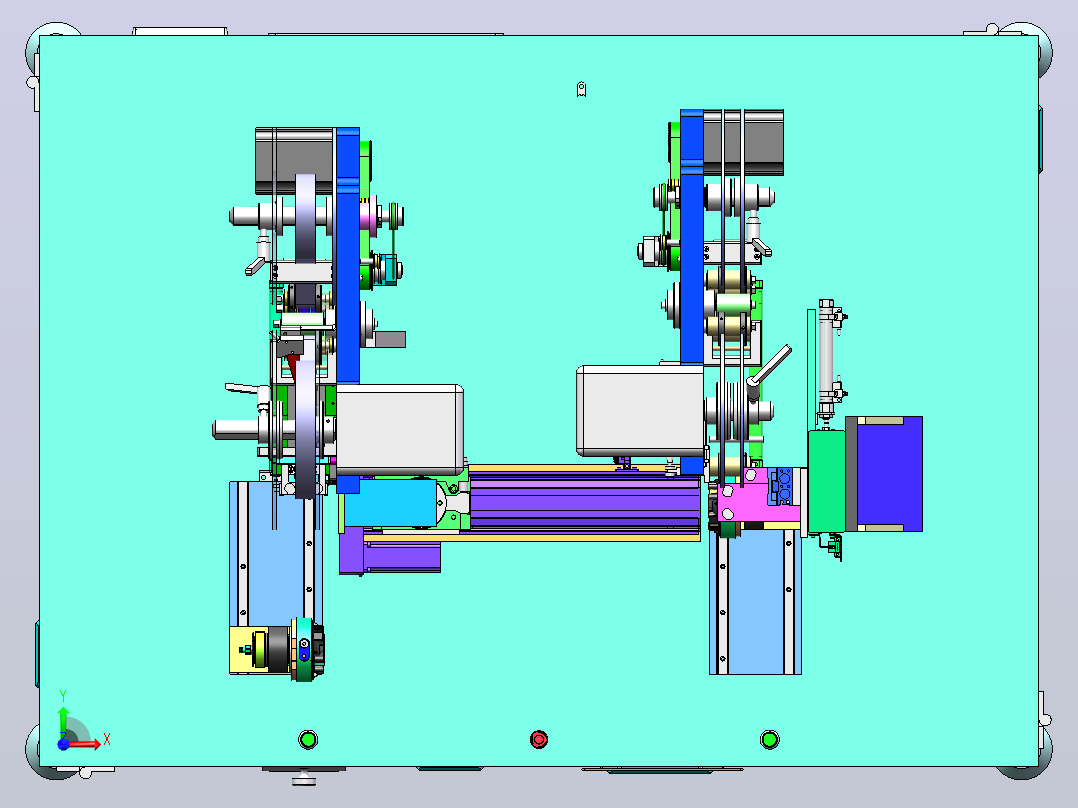
Task: Pick the upper large pulley wheel on left
Action: (305, 218)
